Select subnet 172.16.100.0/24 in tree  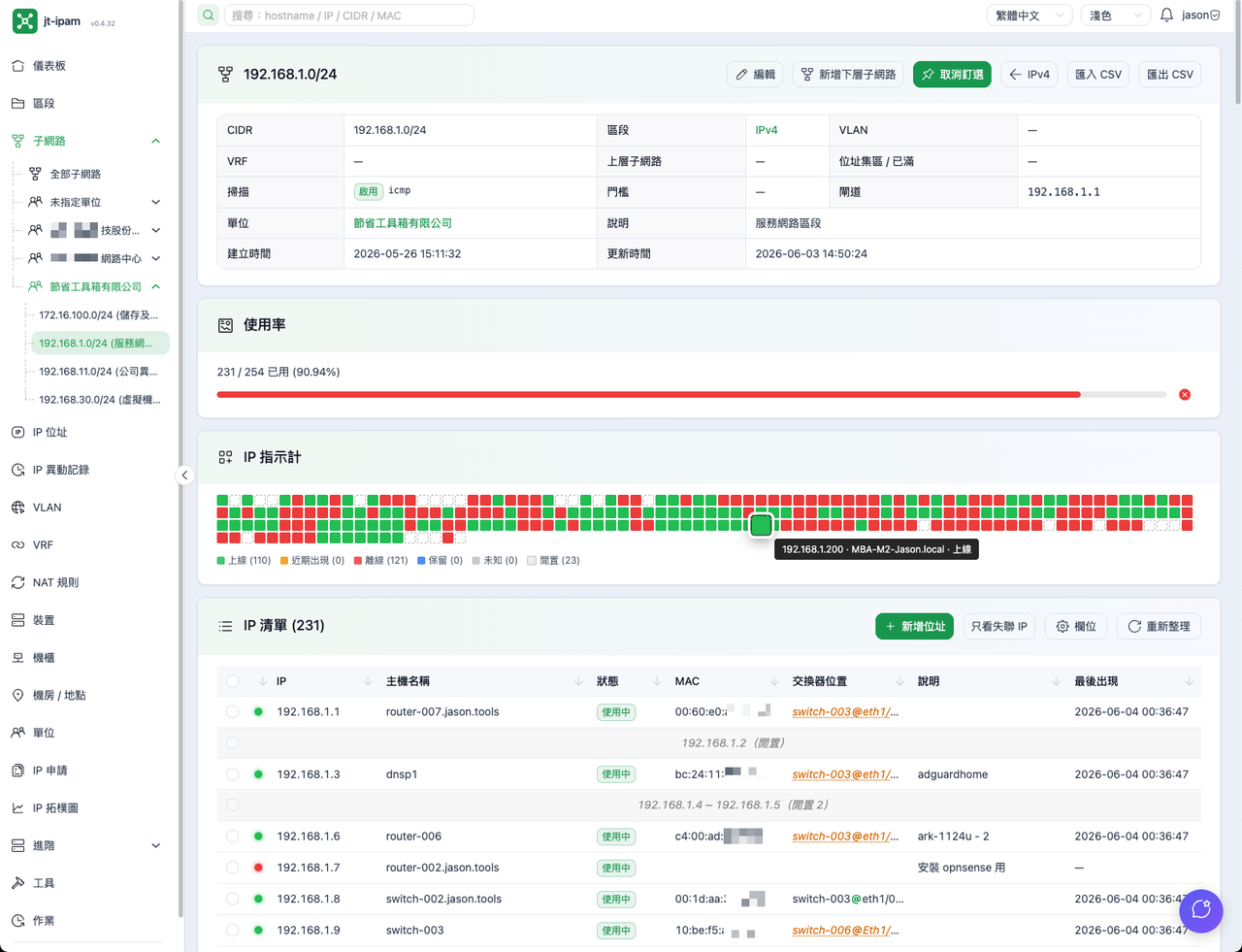98,315
